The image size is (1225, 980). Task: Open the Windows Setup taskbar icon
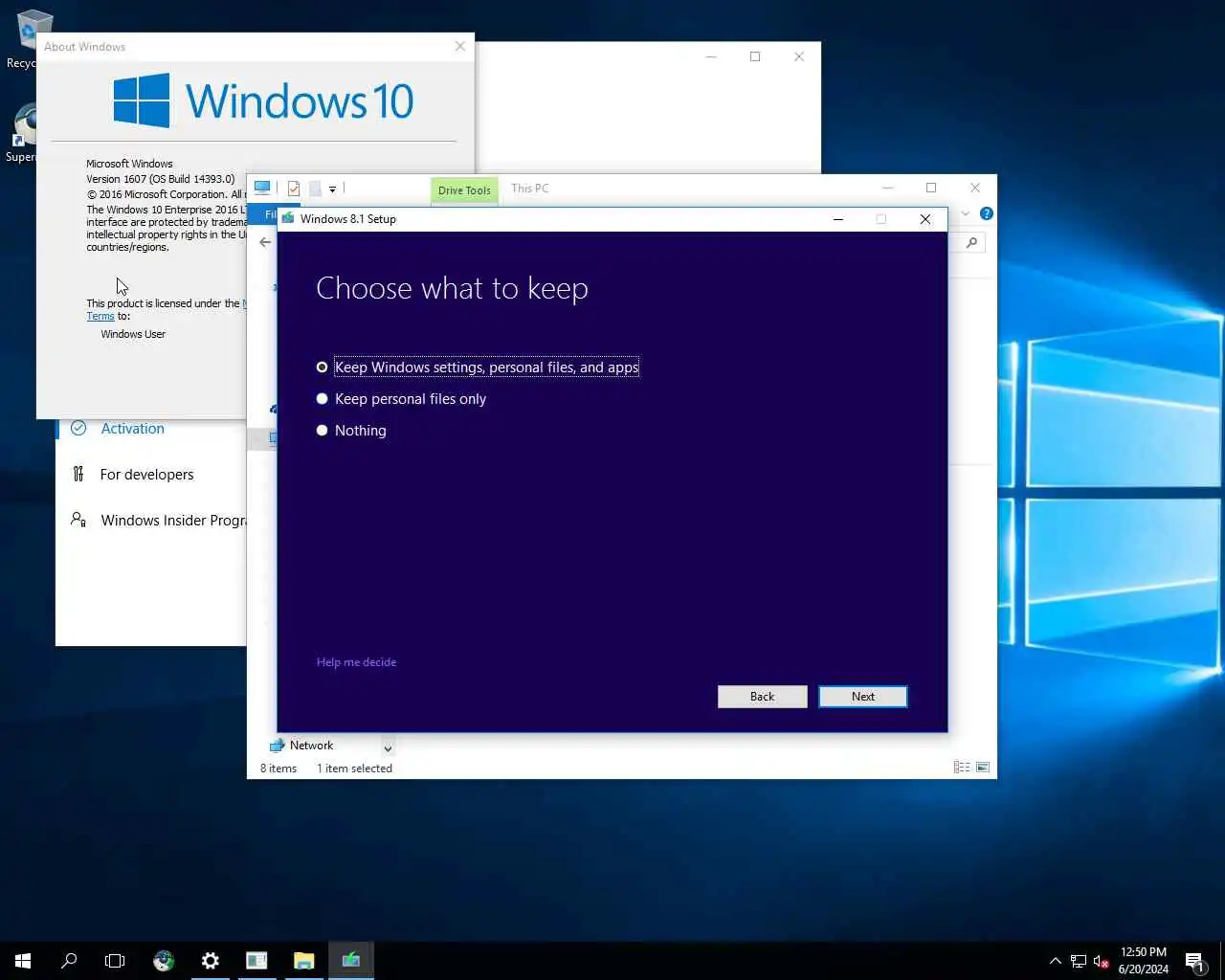[351, 961]
